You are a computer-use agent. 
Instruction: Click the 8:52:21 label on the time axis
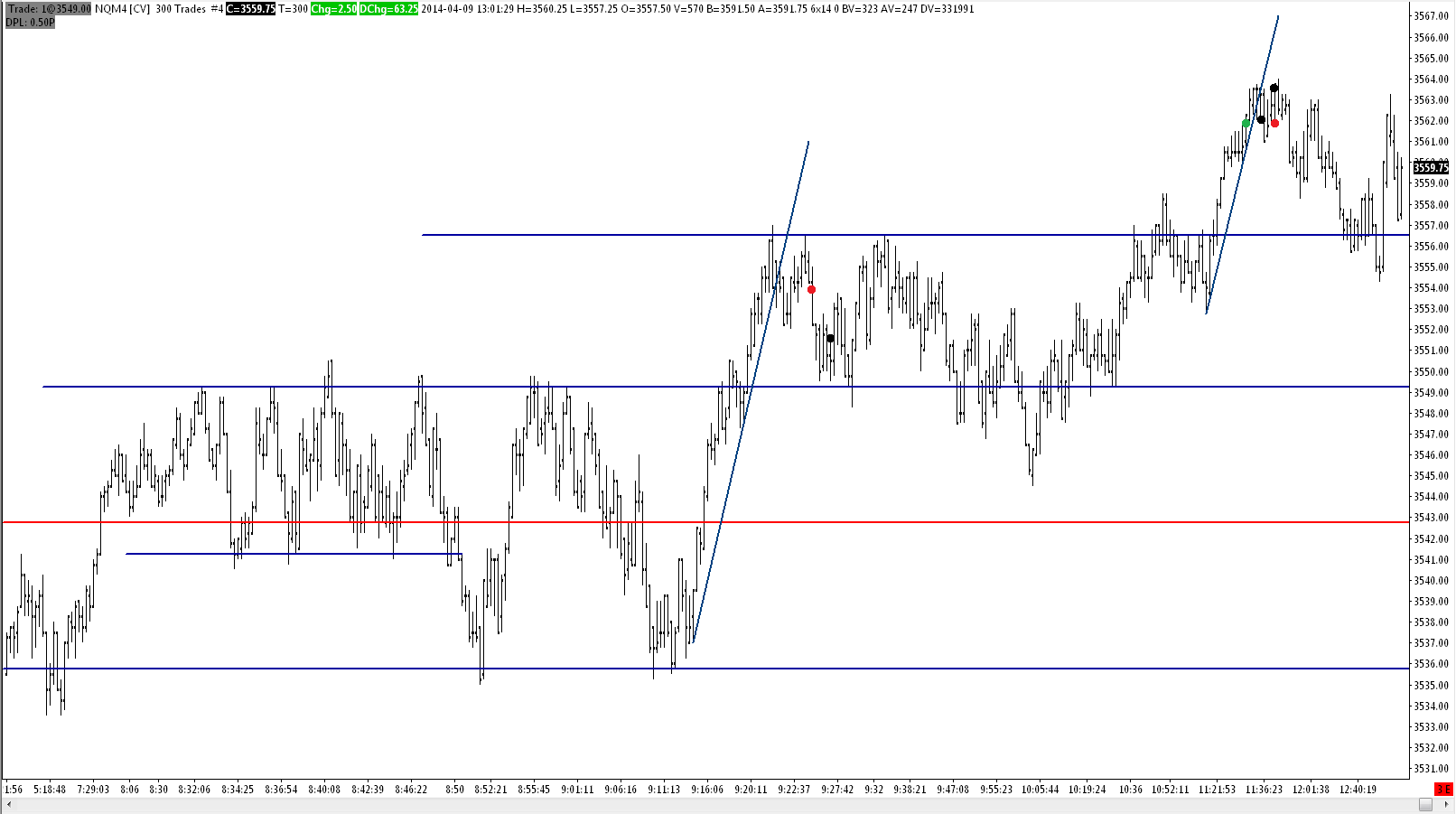point(490,790)
